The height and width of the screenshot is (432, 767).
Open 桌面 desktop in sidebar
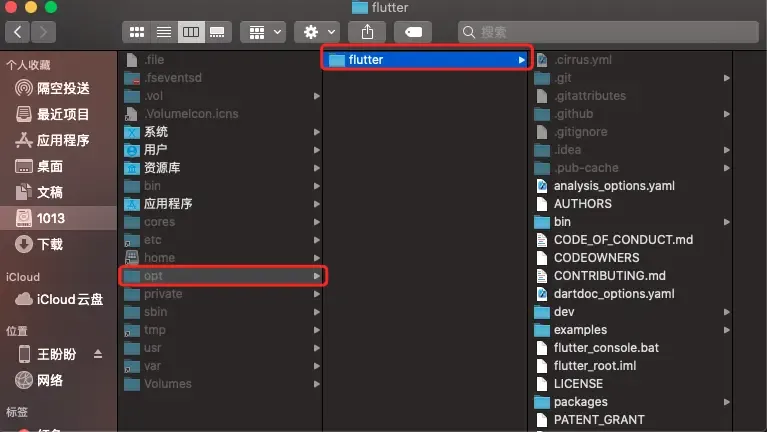coord(59,166)
